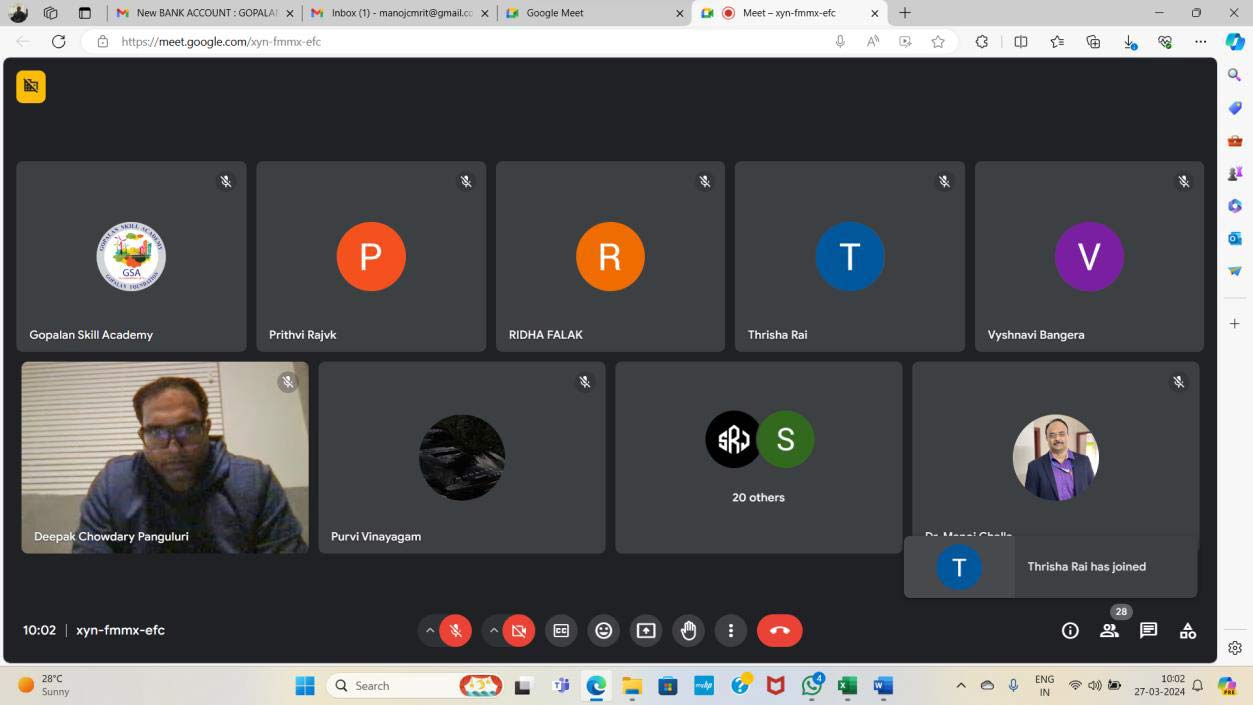
Task: Open the Tools briefcase in Edge sidebar
Action: 1235,141
